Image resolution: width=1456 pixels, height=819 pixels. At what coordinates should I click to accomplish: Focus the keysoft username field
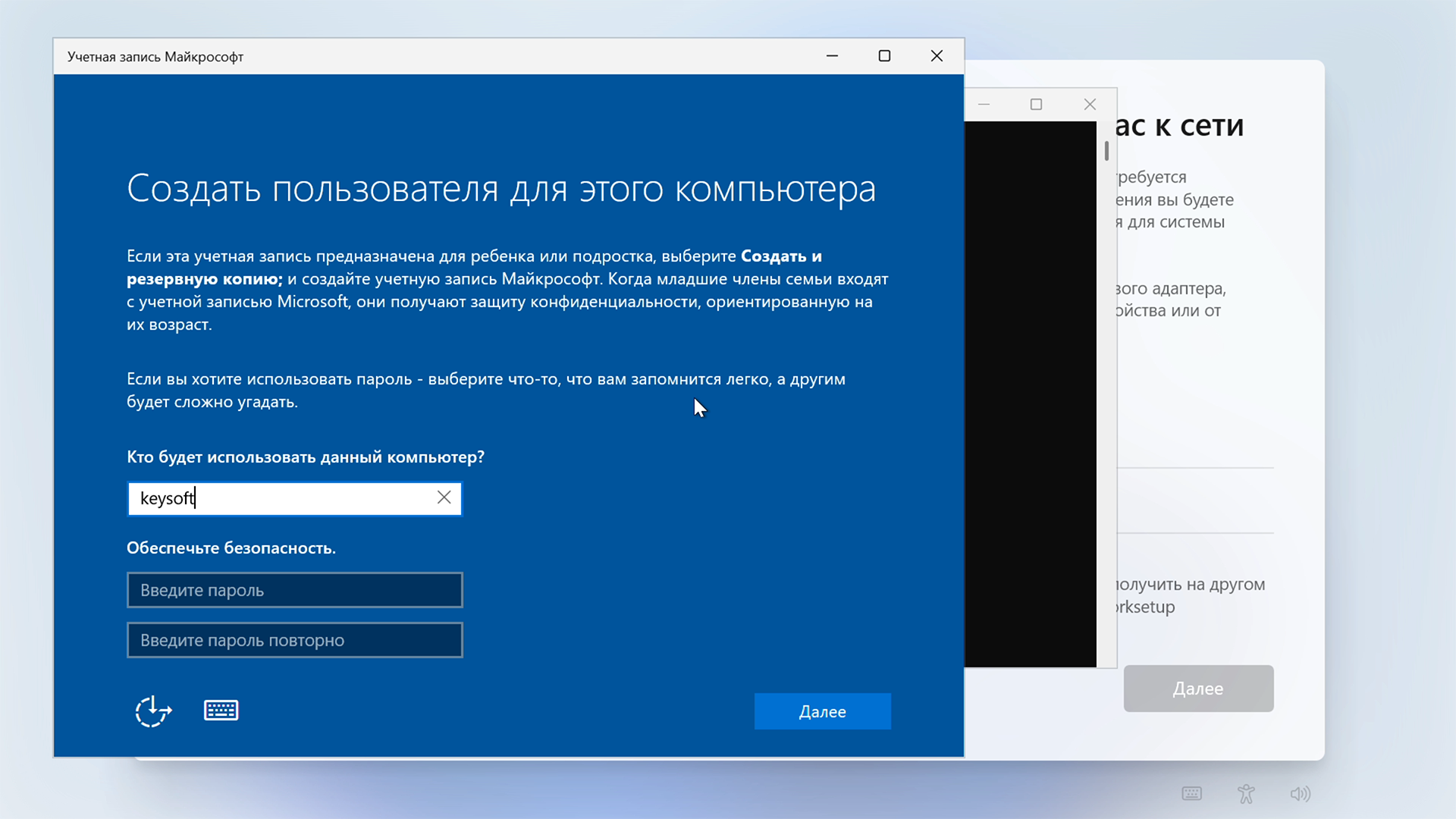point(281,498)
